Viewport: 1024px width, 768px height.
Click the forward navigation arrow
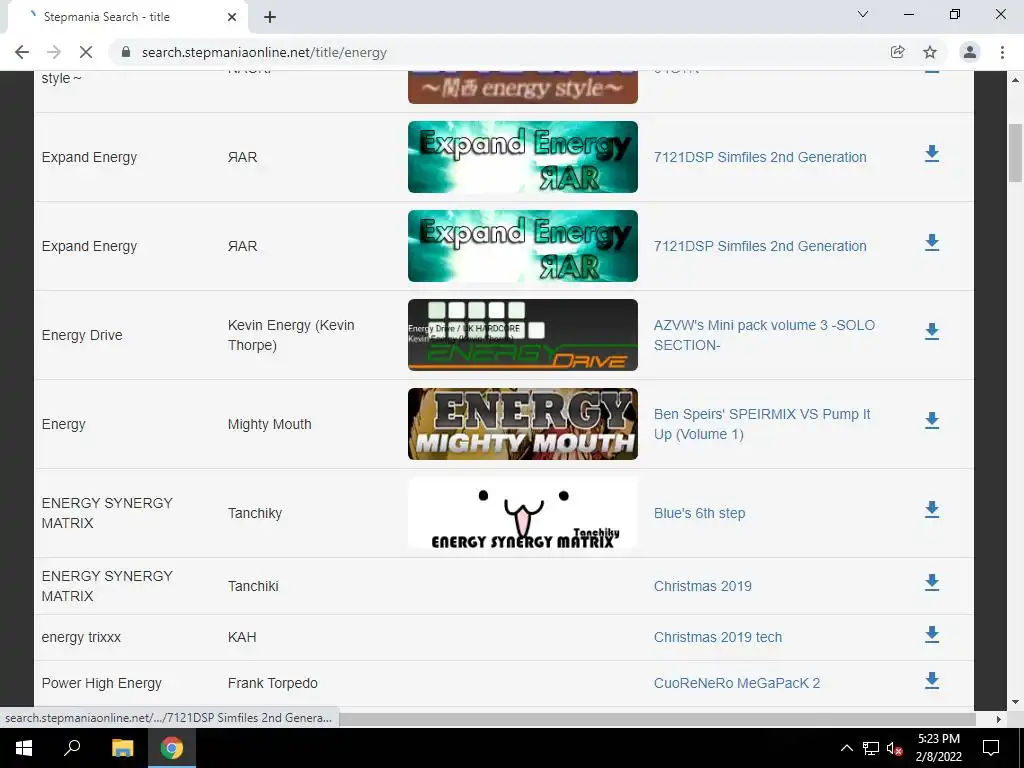[54, 52]
